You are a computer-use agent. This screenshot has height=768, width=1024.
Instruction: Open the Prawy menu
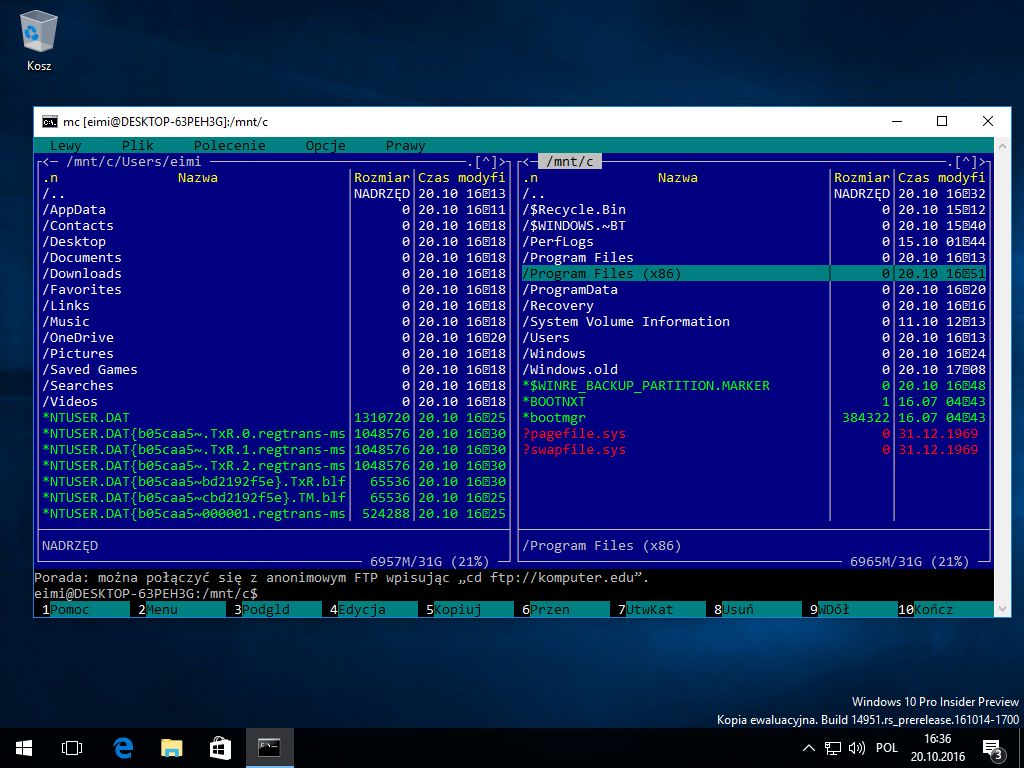point(405,146)
